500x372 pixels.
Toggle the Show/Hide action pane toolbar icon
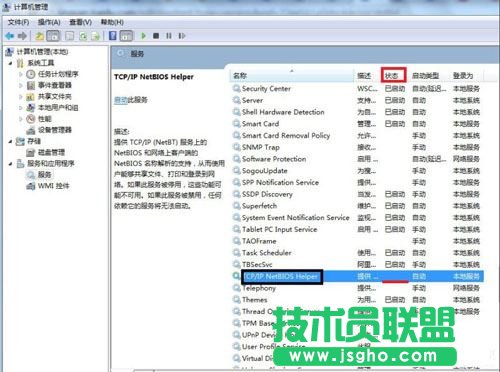[126, 36]
